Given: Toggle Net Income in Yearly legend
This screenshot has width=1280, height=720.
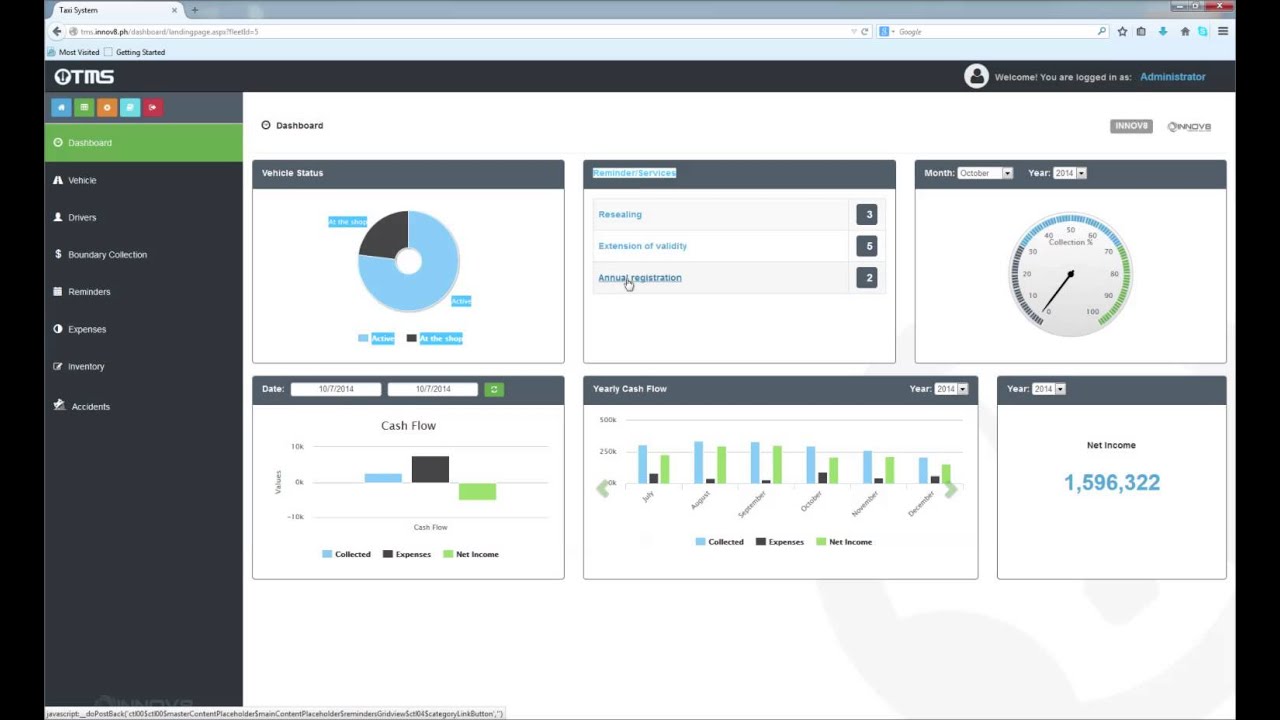Looking at the screenshot, I should [844, 542].
